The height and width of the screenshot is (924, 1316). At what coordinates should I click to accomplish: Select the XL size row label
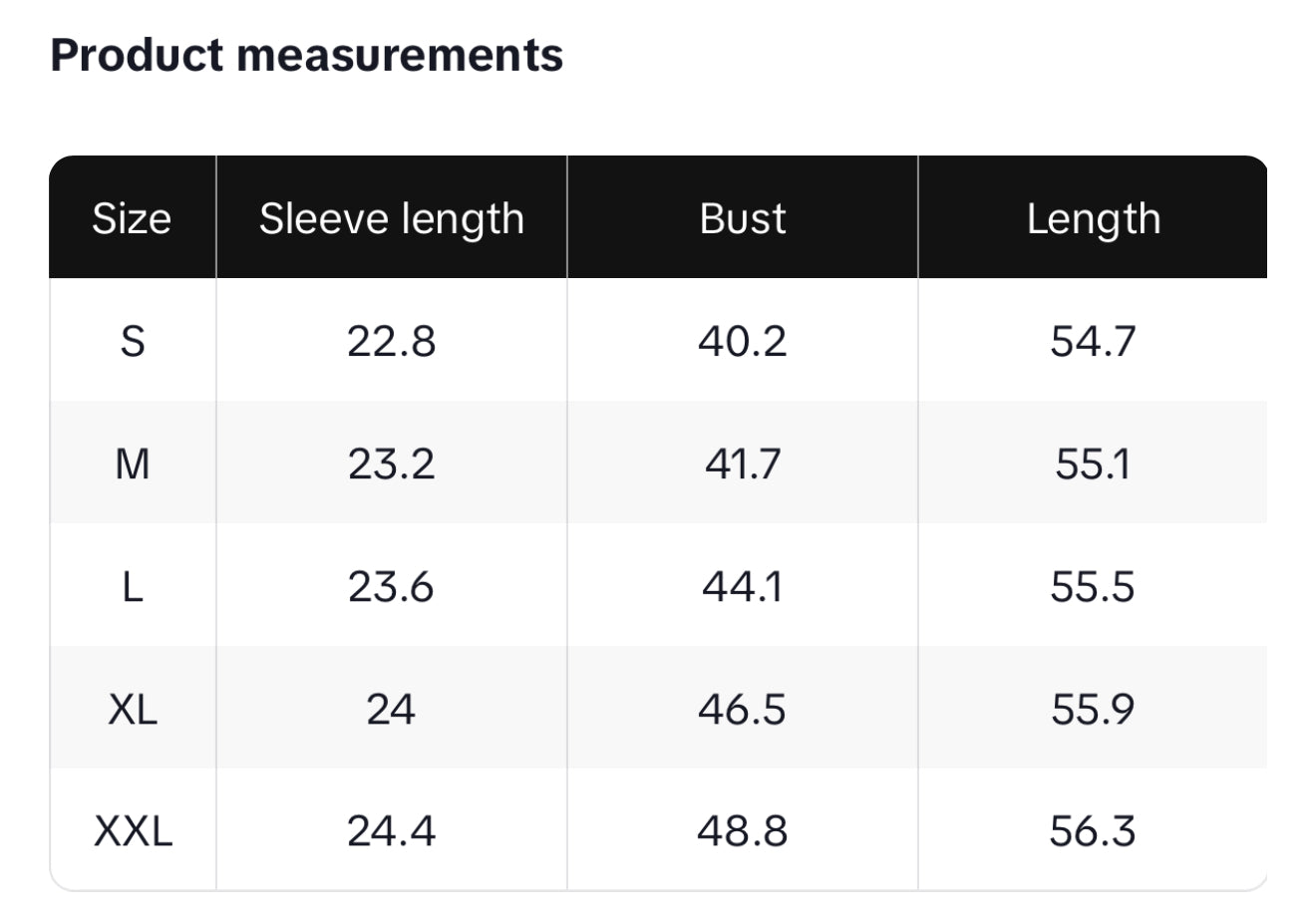point(133,709)
